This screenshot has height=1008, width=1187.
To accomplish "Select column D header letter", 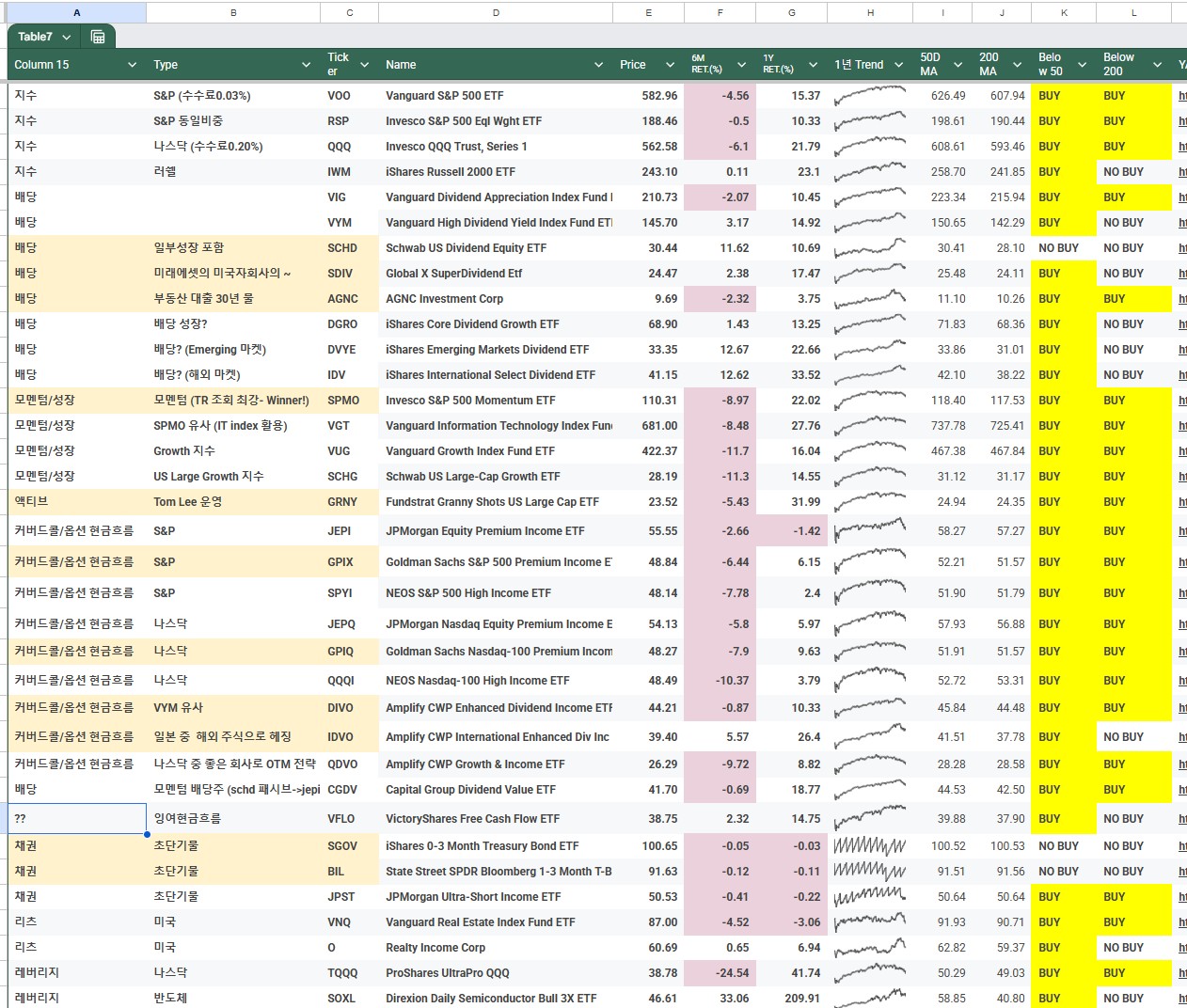I will coord(496,12).
